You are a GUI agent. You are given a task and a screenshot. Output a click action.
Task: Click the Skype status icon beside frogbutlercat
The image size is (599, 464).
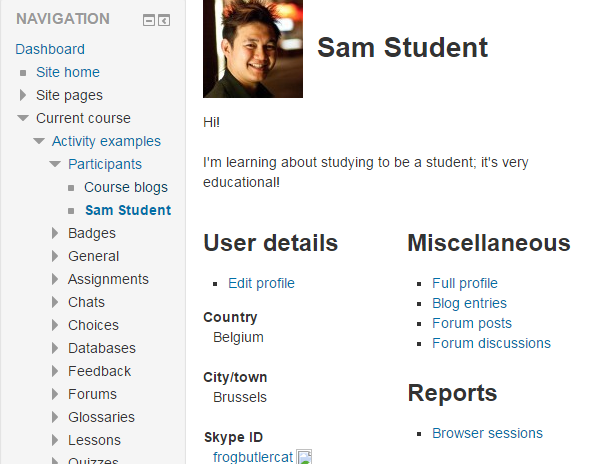pyautogui.click(x=304, y=457)
